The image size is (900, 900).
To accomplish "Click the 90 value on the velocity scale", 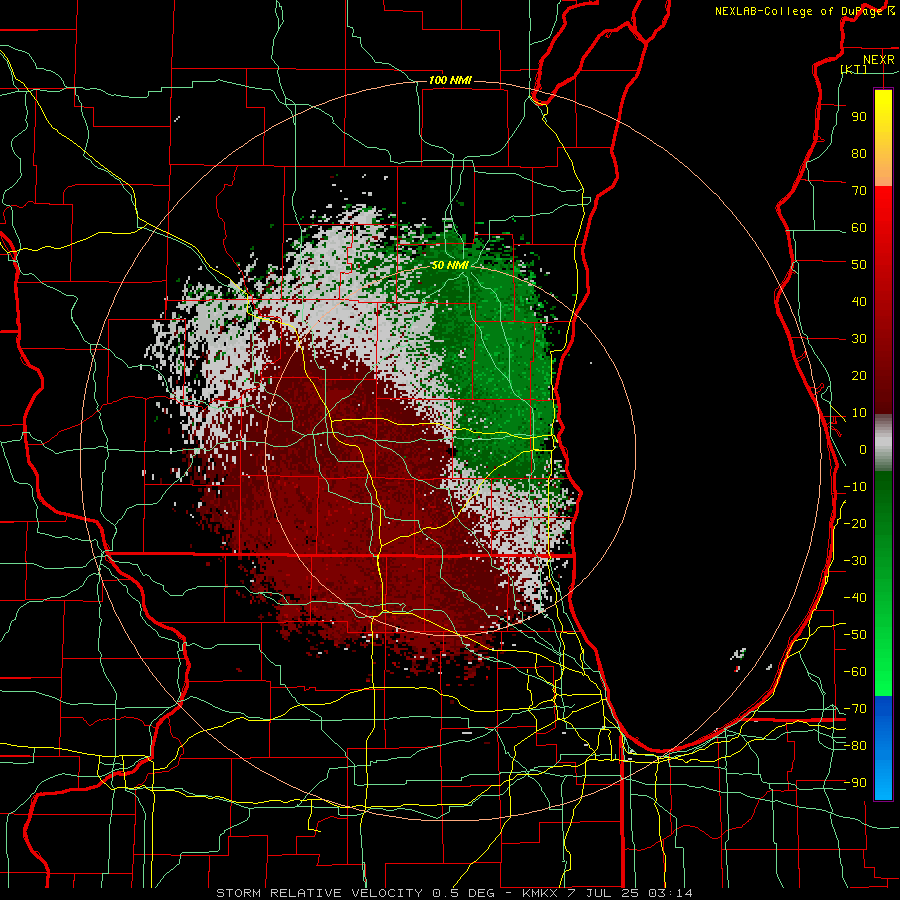I will click(859, 117).
